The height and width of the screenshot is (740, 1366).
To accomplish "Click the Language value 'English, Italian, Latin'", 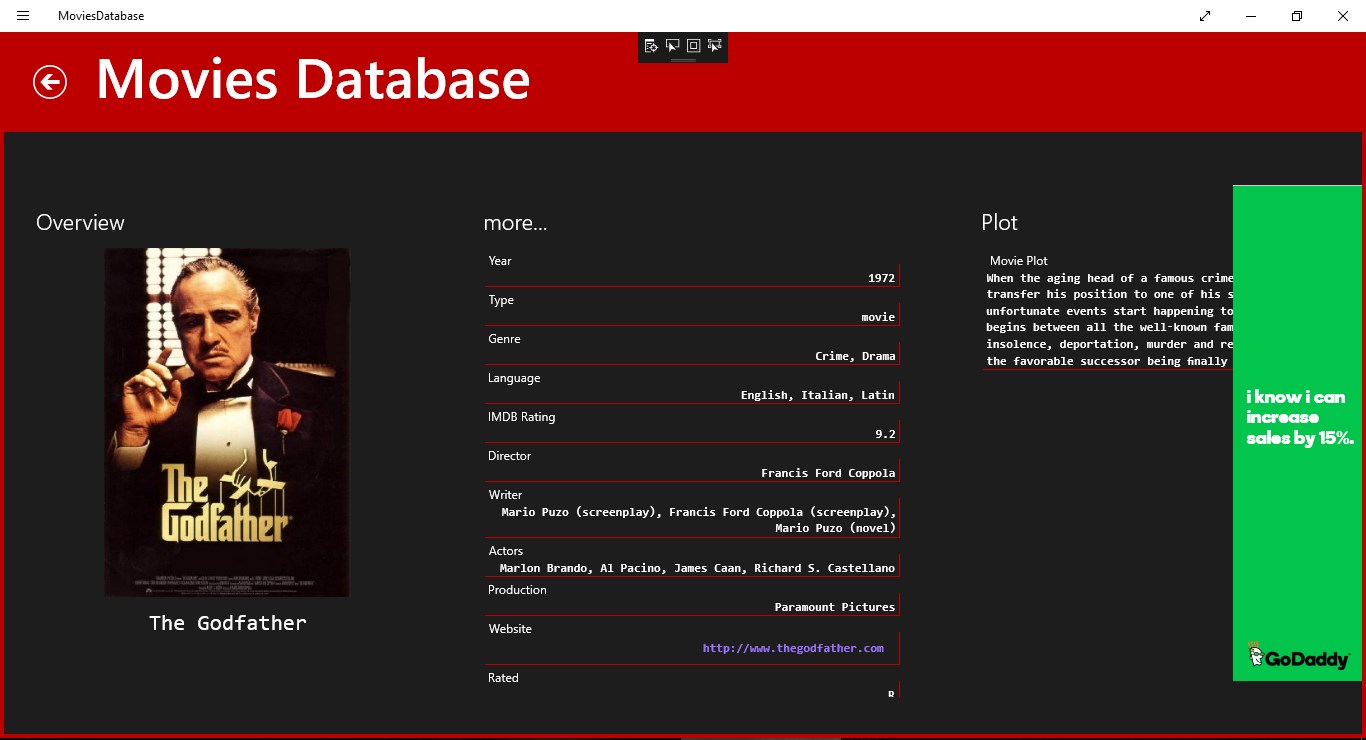I will pos(817,395).
